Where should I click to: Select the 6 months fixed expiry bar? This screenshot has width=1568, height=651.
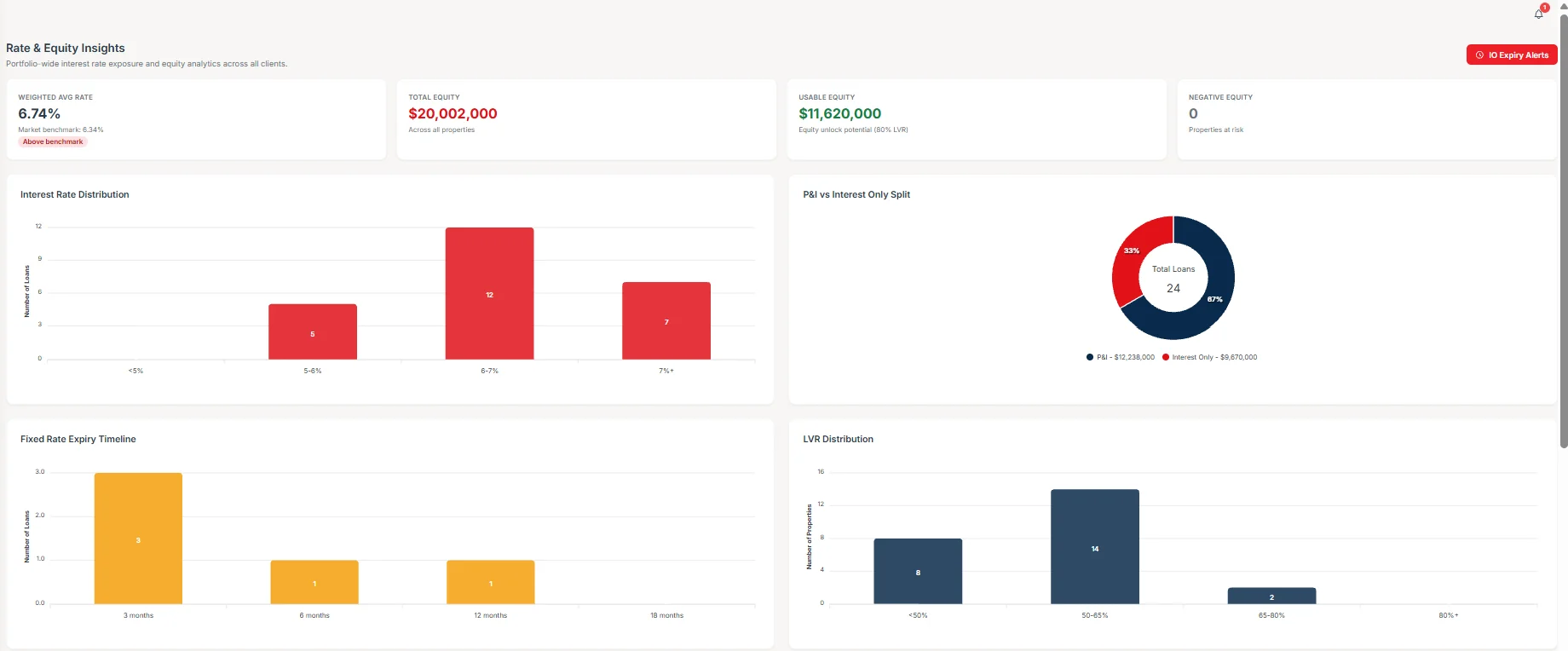(x=314, y=582)
